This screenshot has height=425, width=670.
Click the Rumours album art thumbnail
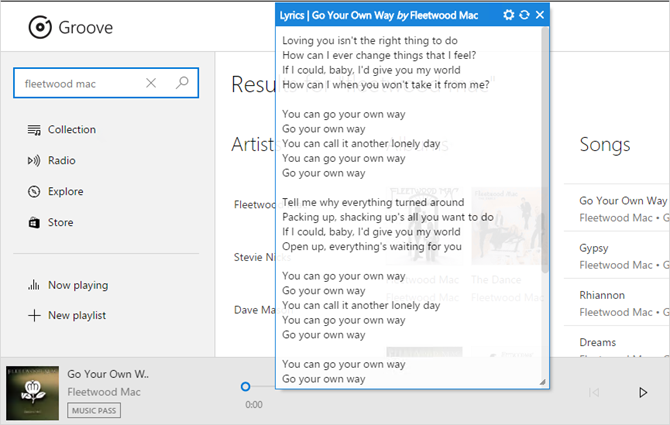(x=32, y=392)
